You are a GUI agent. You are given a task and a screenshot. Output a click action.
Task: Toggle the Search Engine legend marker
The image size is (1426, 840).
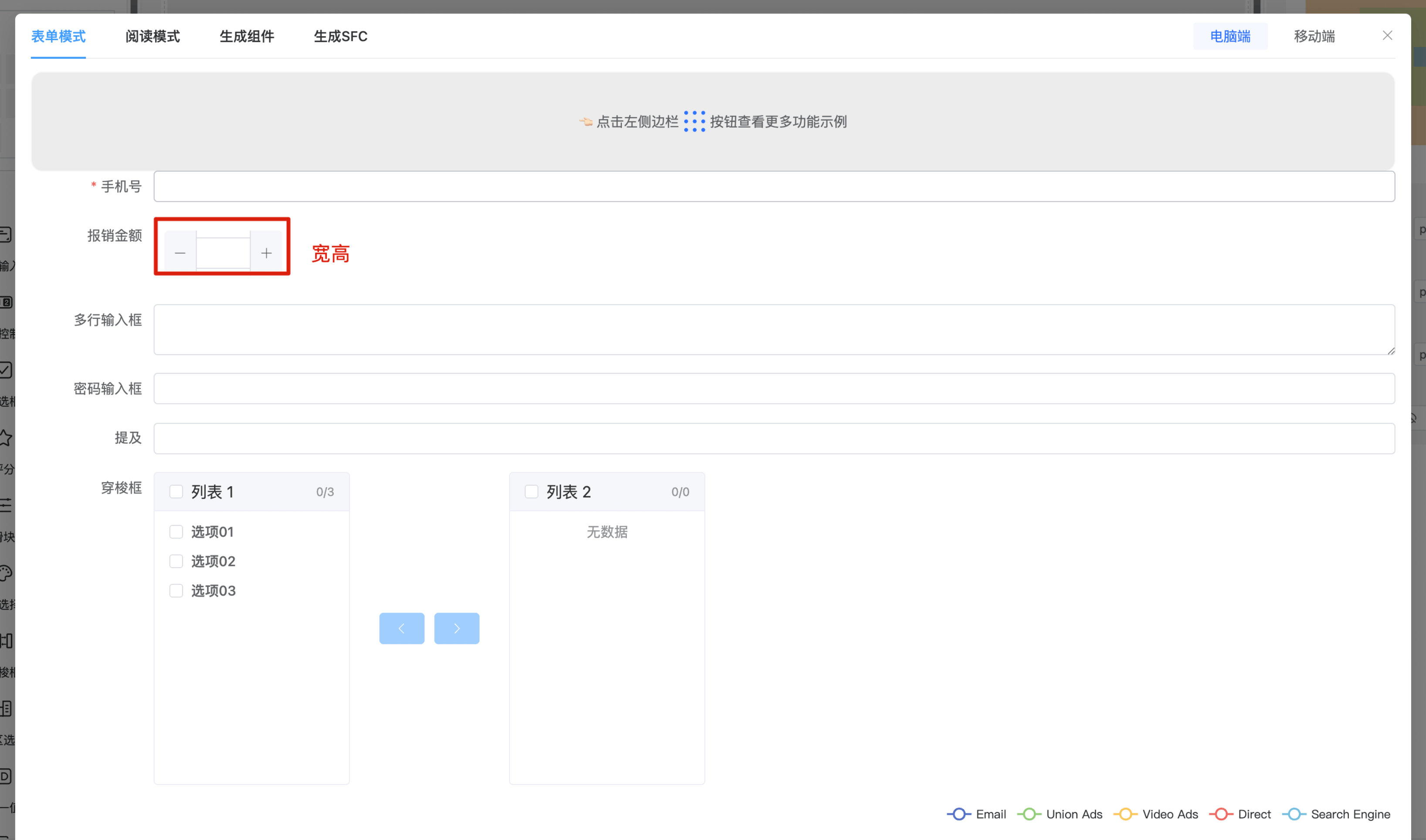pos(1294,814)
